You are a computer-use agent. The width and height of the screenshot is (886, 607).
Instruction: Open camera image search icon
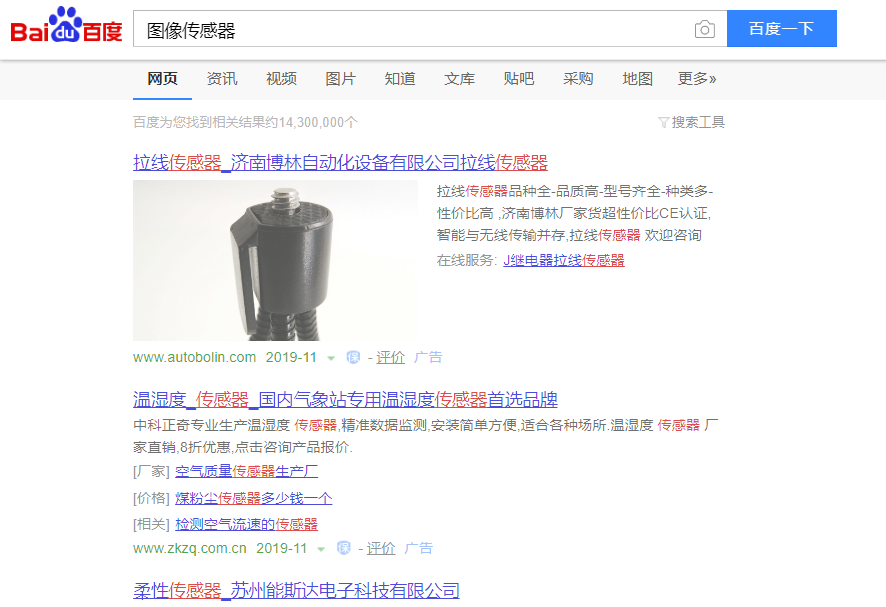click(x=704, y=29)
